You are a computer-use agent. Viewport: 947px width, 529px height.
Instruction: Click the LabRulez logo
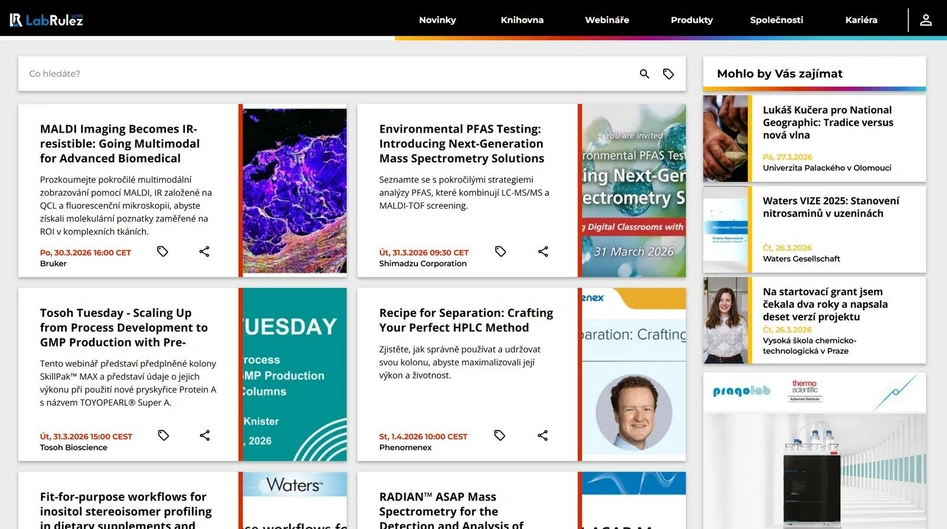[x=46, y=20]
